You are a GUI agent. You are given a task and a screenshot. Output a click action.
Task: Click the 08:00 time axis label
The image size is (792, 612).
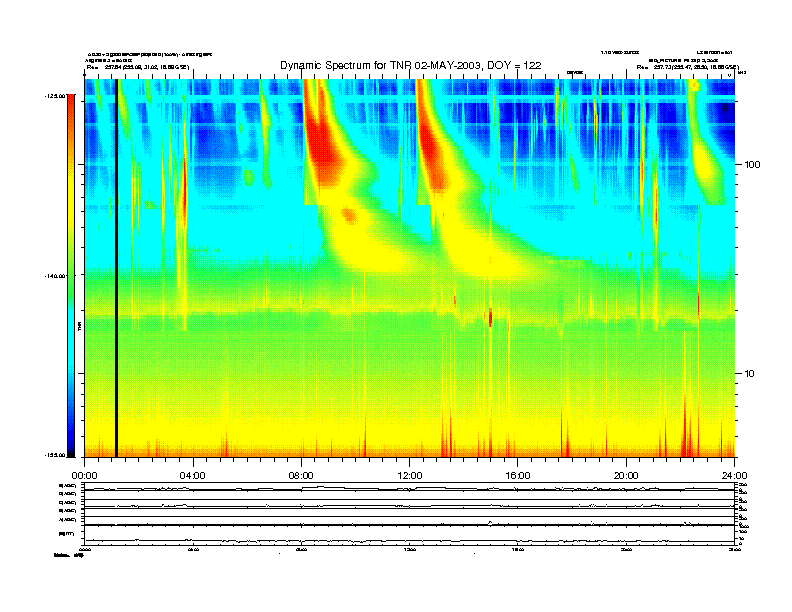(x=301, y=476)
